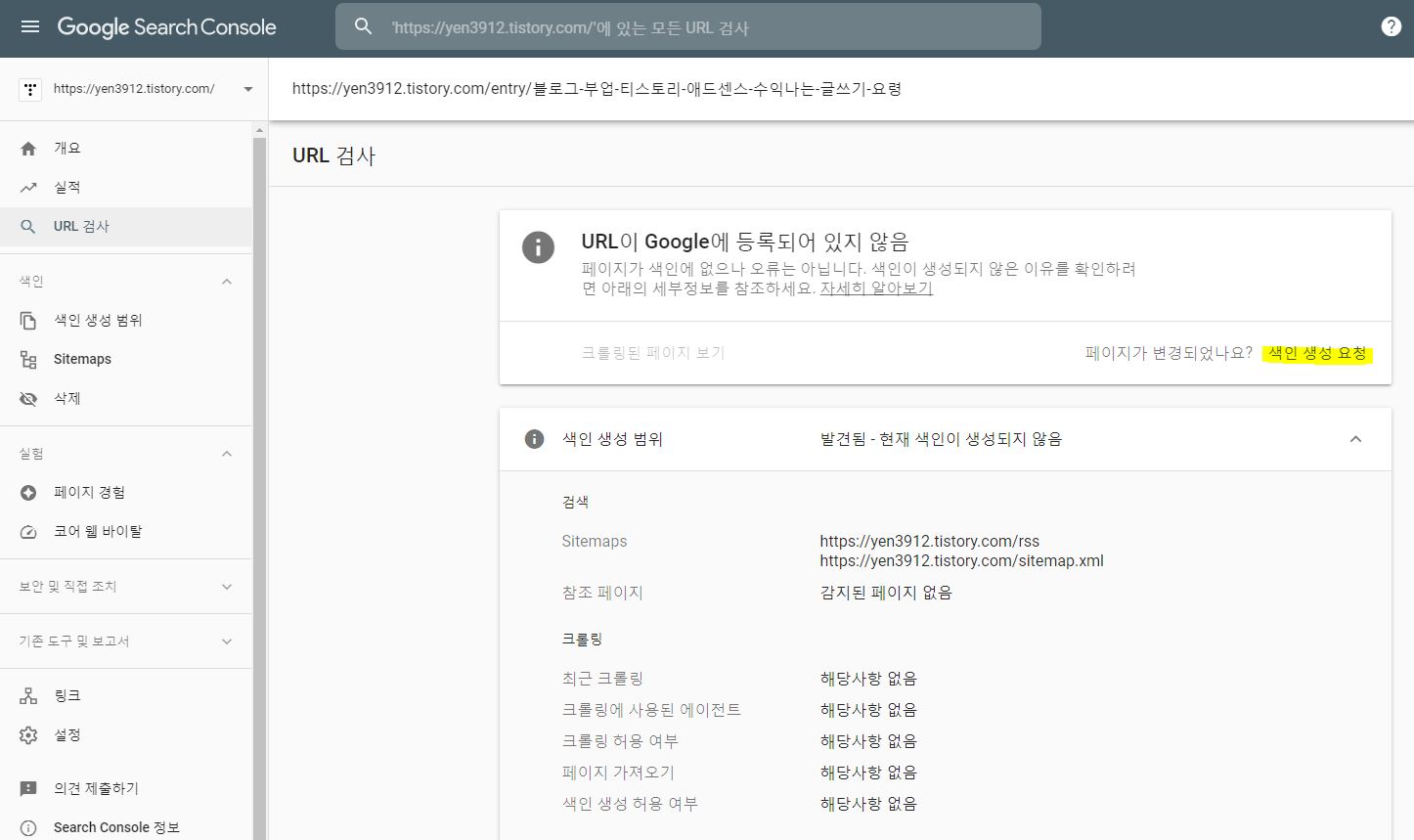Viewport: 1414px width, 840px height.
Task: Open the Sitemaps report
Action: point(125,360)
